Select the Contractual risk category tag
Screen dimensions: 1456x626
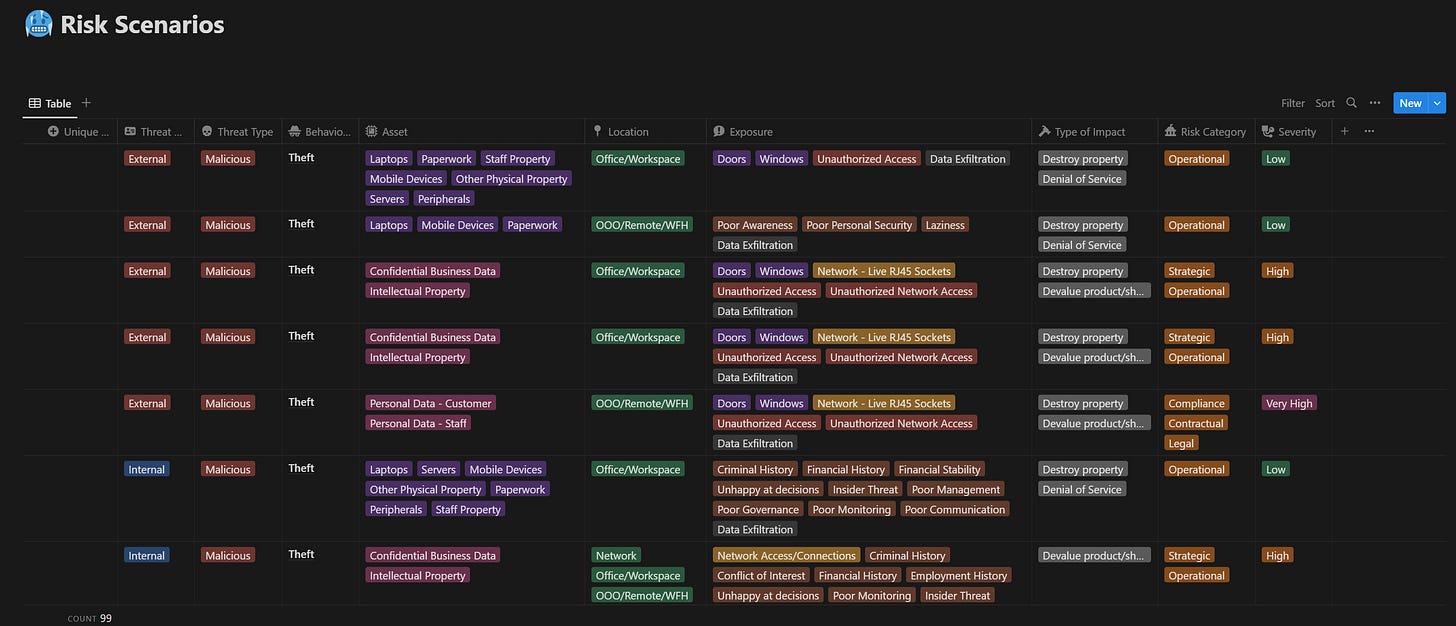click(x=1195, y=423)
